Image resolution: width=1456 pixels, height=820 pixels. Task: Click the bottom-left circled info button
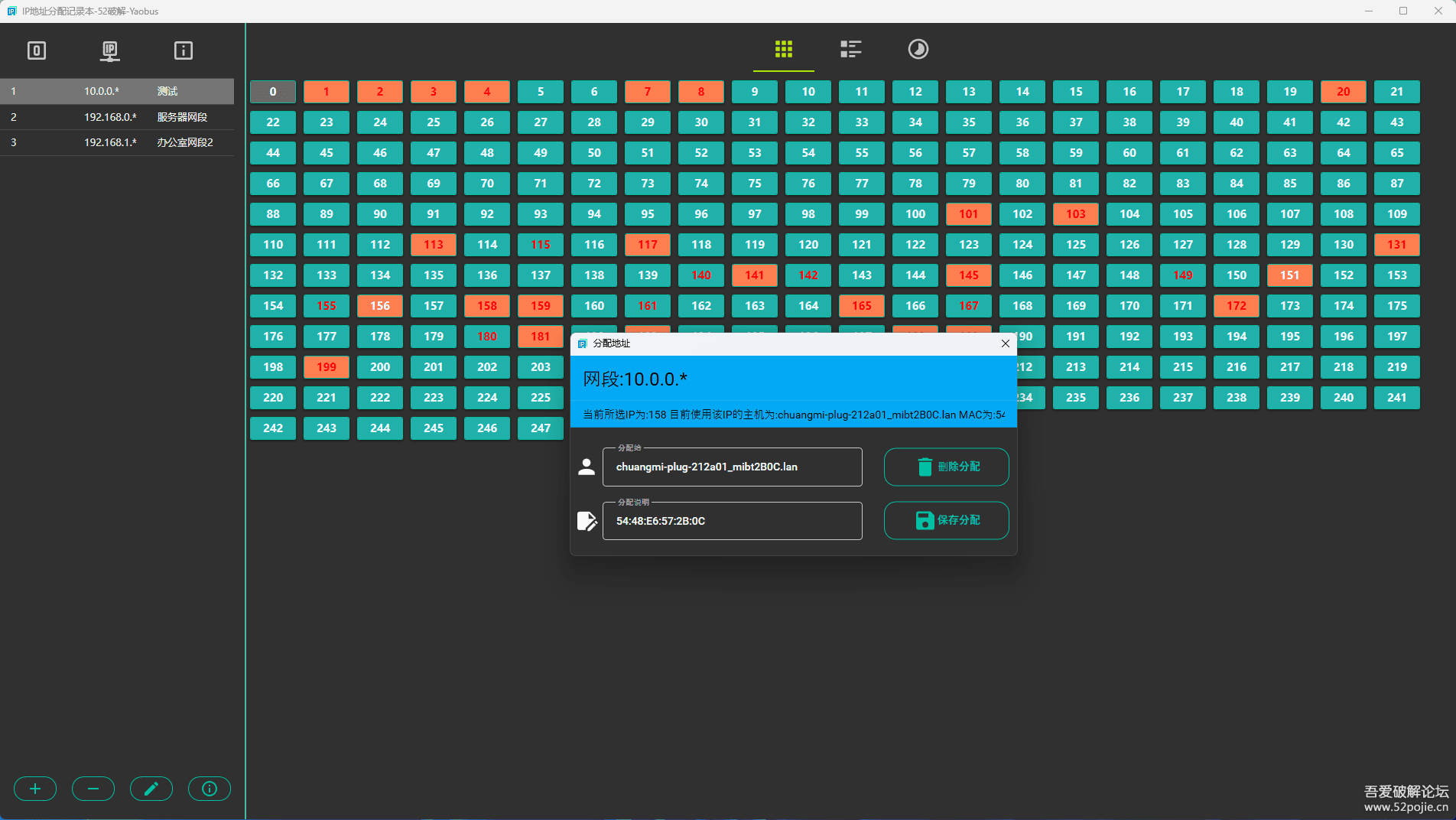click(210, 789)
